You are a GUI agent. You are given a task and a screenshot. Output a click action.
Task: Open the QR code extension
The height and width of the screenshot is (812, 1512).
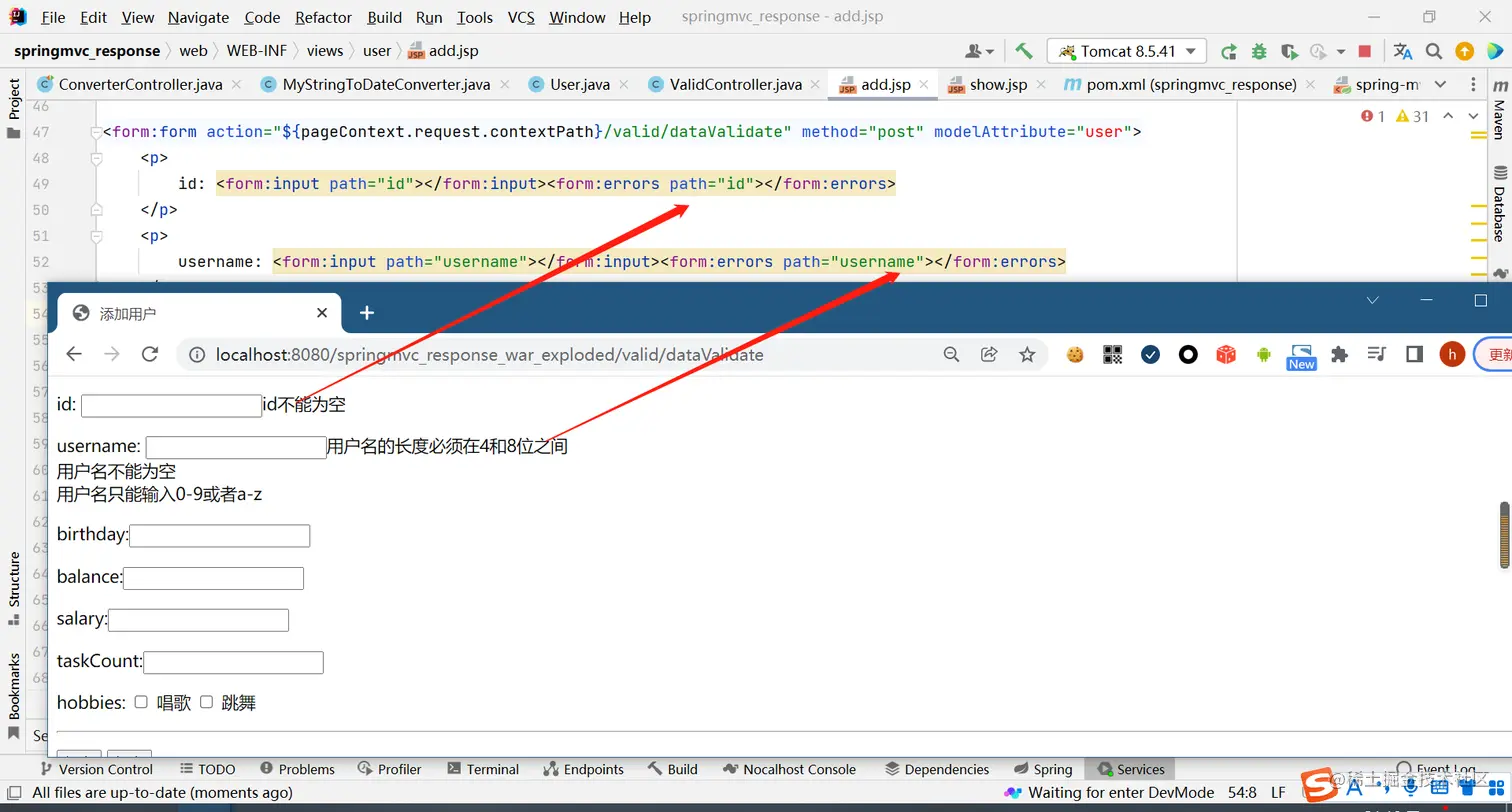[x=1112, y=354]
